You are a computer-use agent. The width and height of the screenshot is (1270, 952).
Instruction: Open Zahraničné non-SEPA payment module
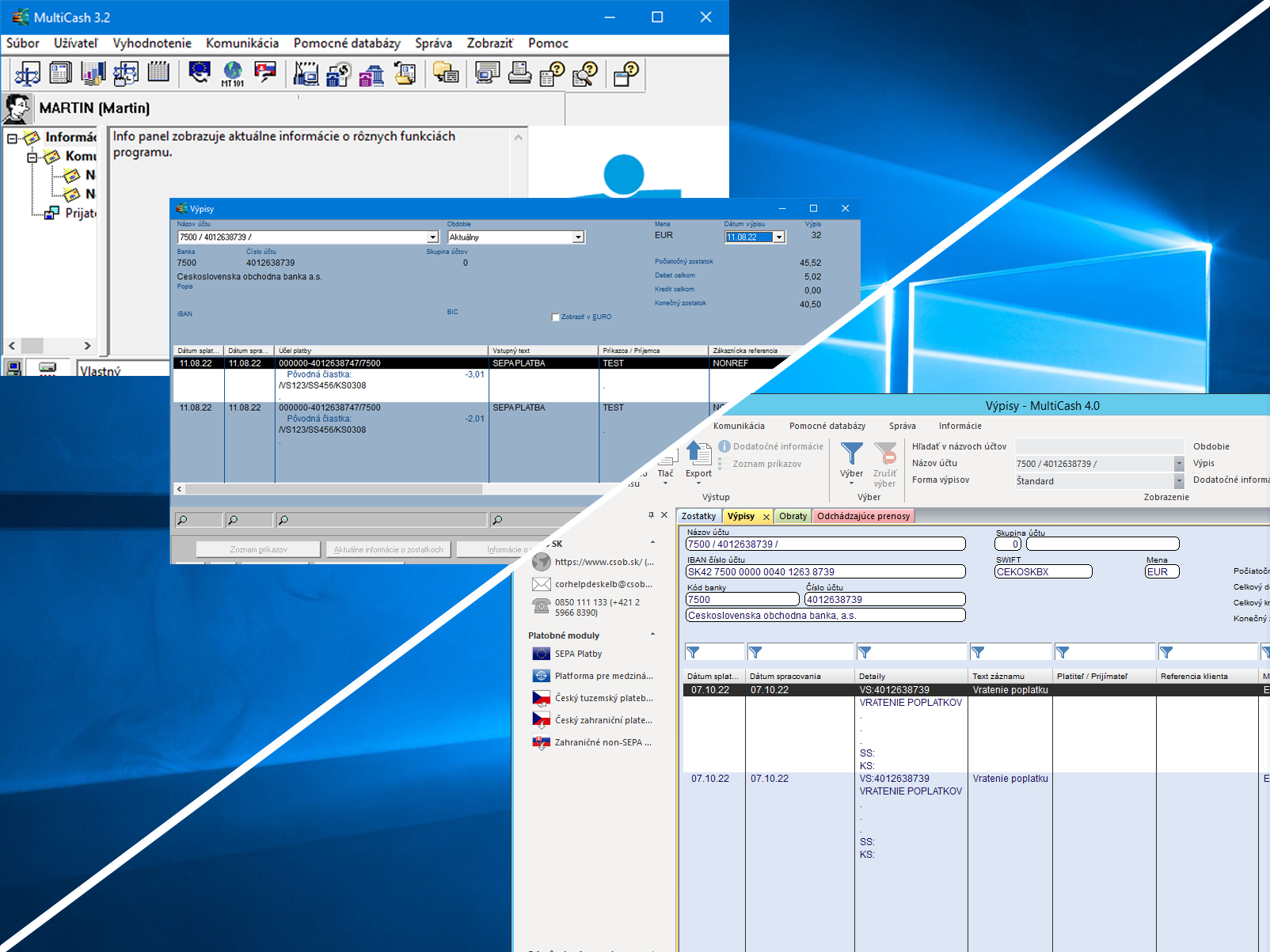tap(592, 742)
